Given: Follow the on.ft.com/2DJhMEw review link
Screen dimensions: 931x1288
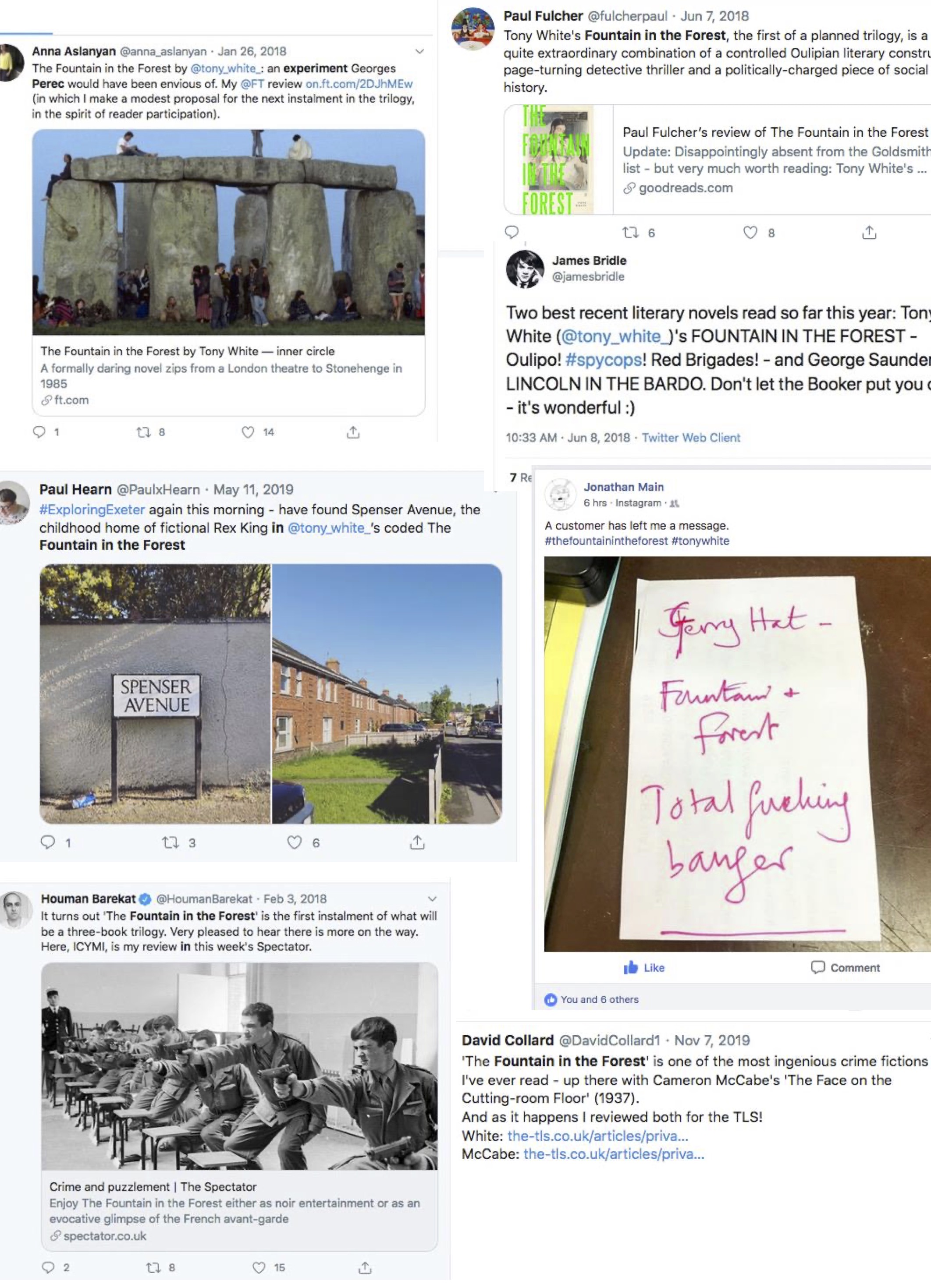Looking at the screenshot, I should coord(359,84).
